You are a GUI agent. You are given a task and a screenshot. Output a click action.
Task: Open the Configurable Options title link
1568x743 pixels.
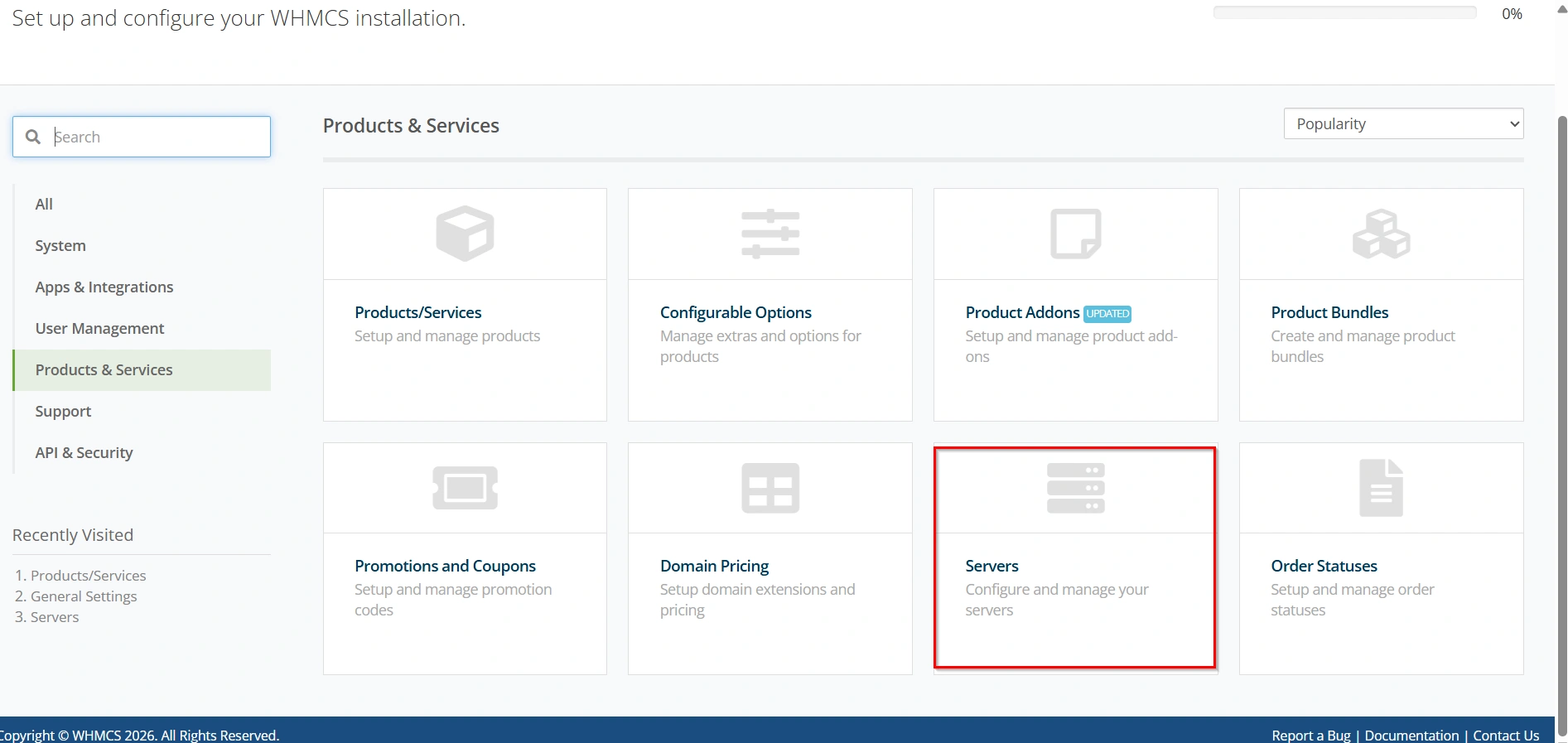736,312
